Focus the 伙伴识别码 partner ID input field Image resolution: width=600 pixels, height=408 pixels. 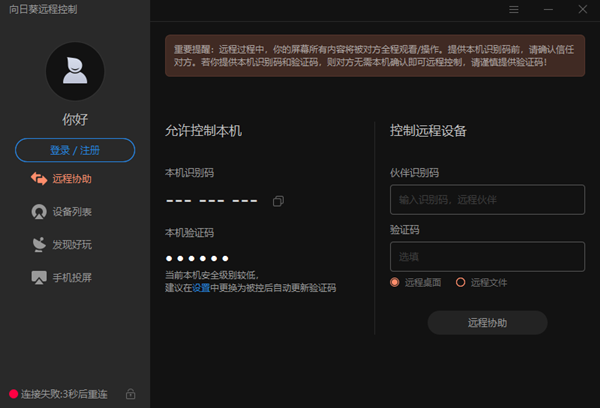click(x=487, y=200)
